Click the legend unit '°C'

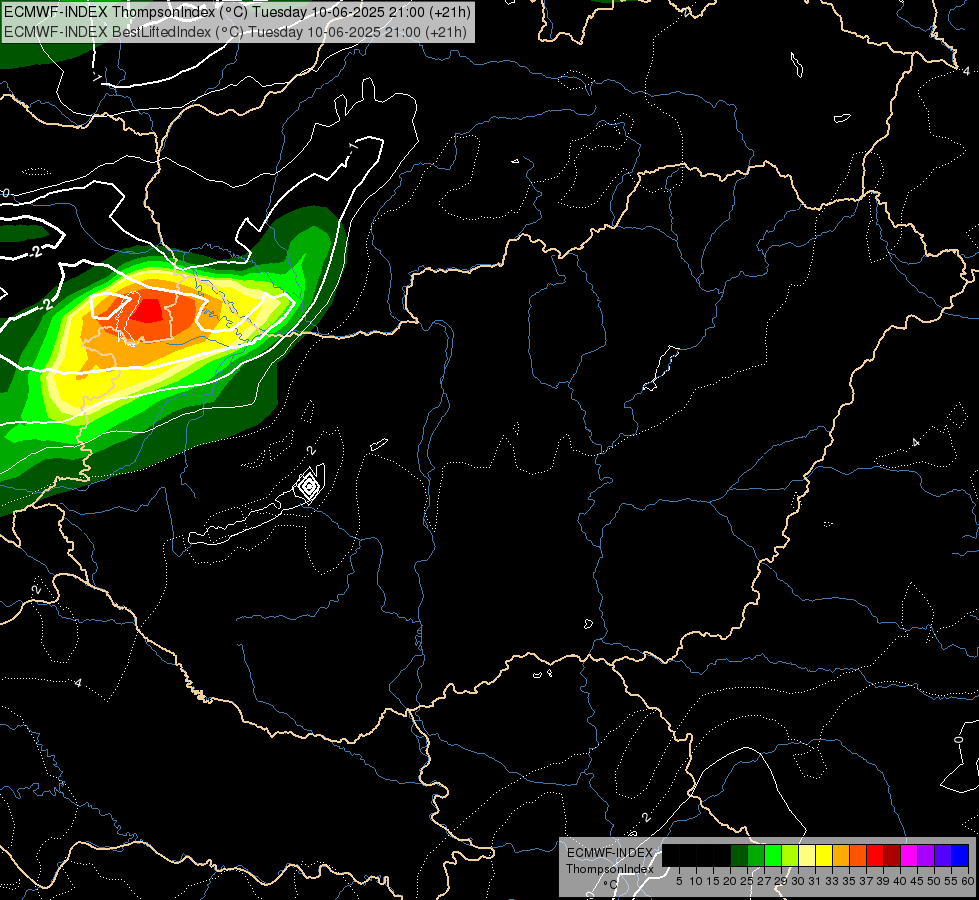click(611, 884)
